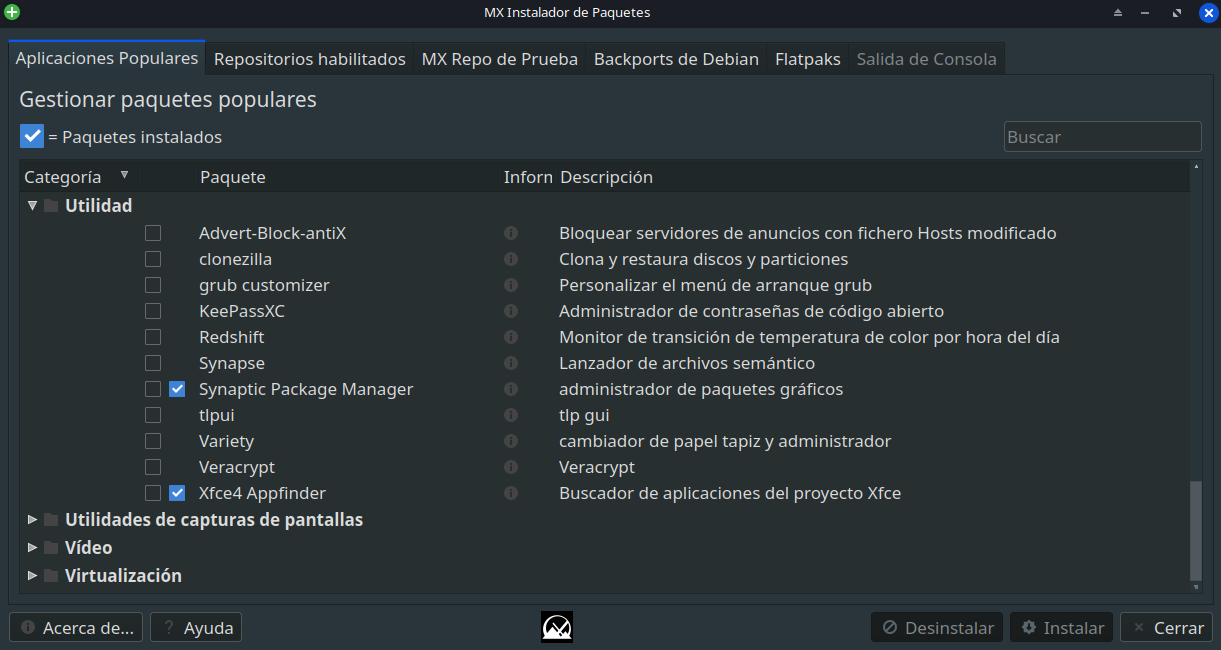View info icon for KeePassXC
This screenshot has width=1221, height=650.
coord(510,311)
